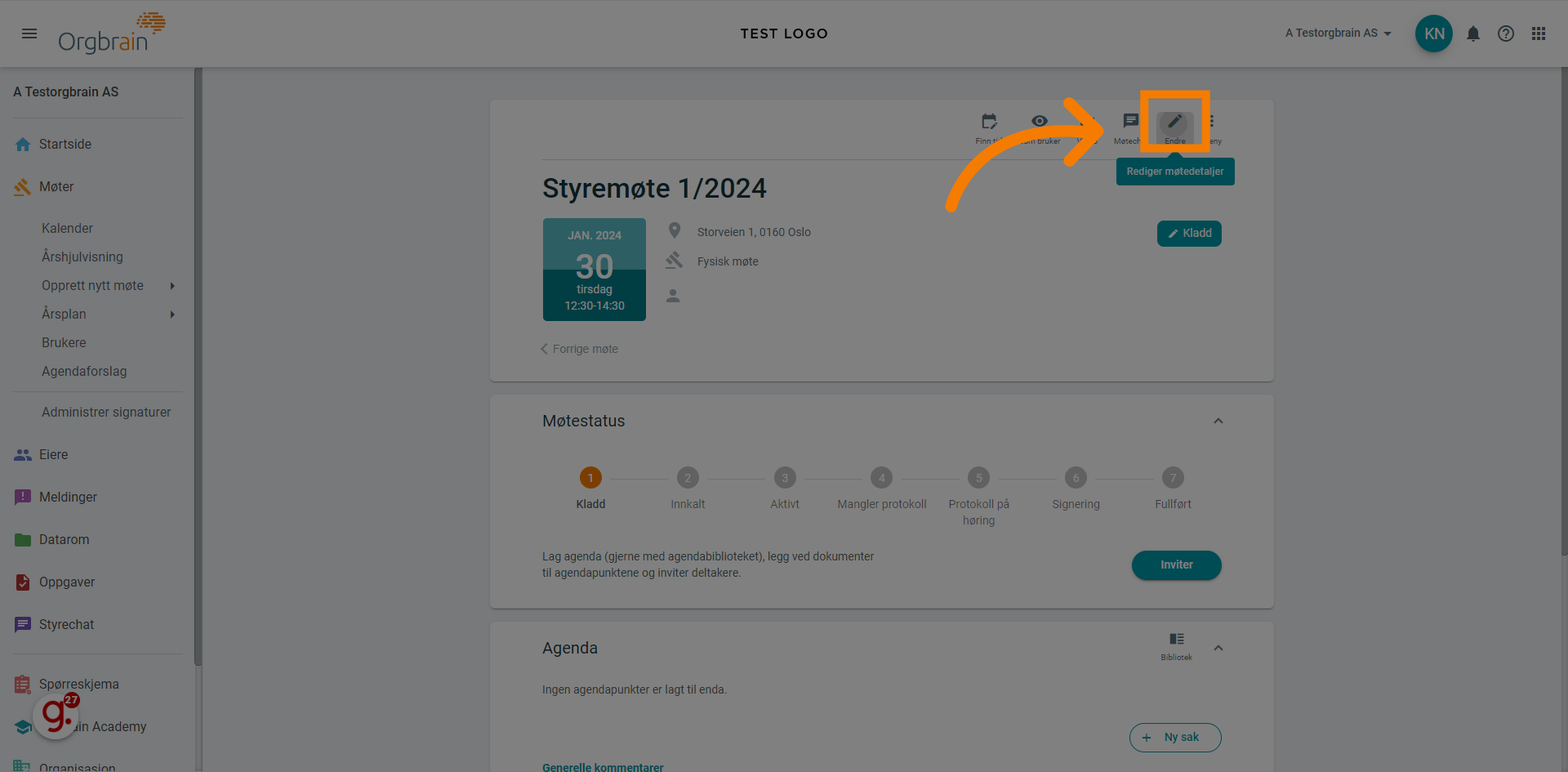Open Generelle kommentarer link
This screenshot has height=772, width=1568.
pyautogui.click(x=603, y=767)
